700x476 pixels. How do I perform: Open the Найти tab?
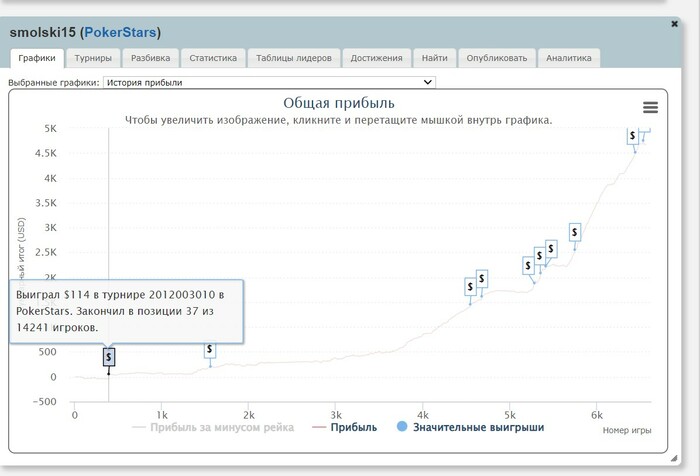(434, 58)
